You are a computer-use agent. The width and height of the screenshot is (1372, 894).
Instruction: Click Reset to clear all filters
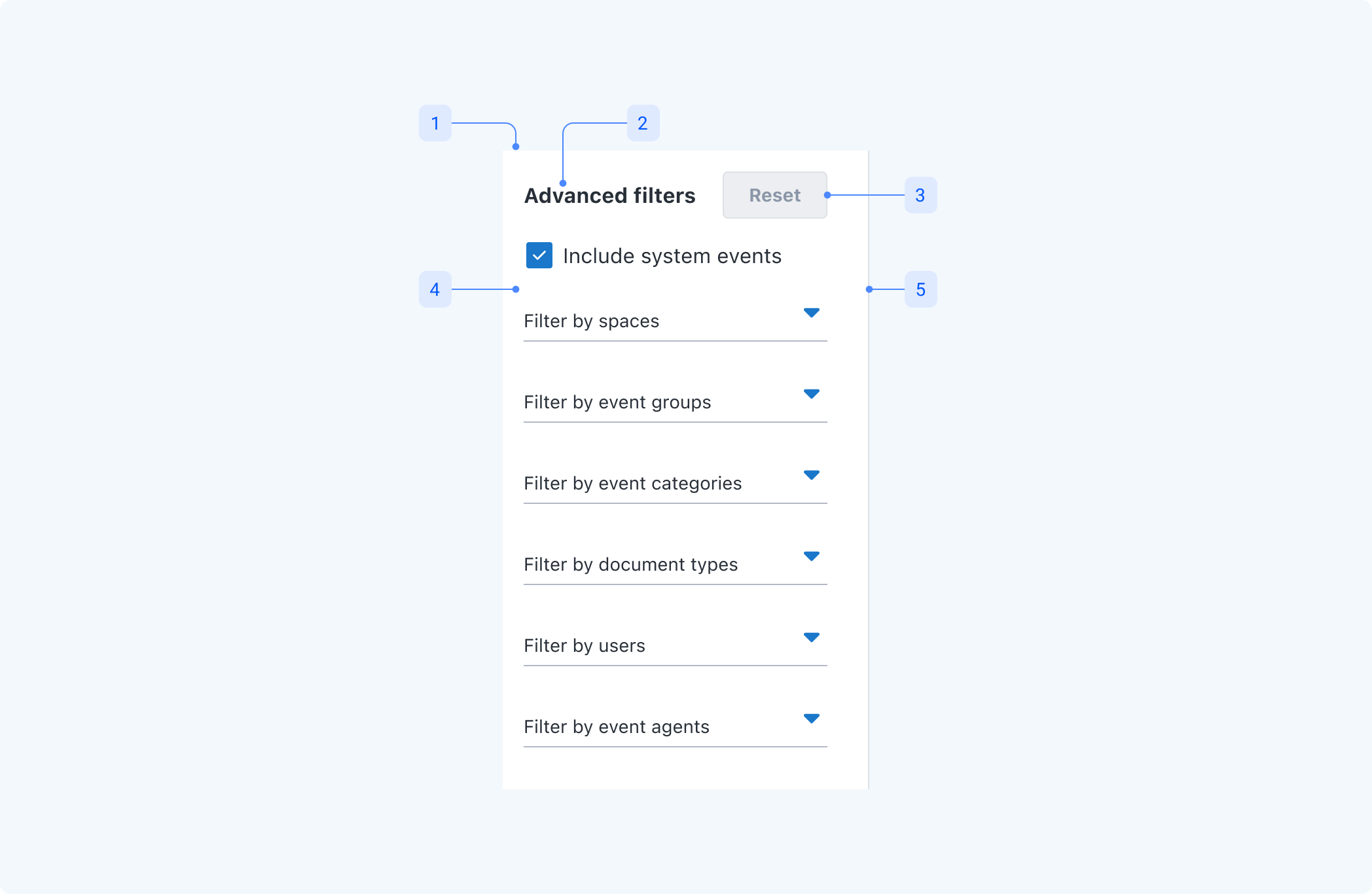[x=774, y=195]
